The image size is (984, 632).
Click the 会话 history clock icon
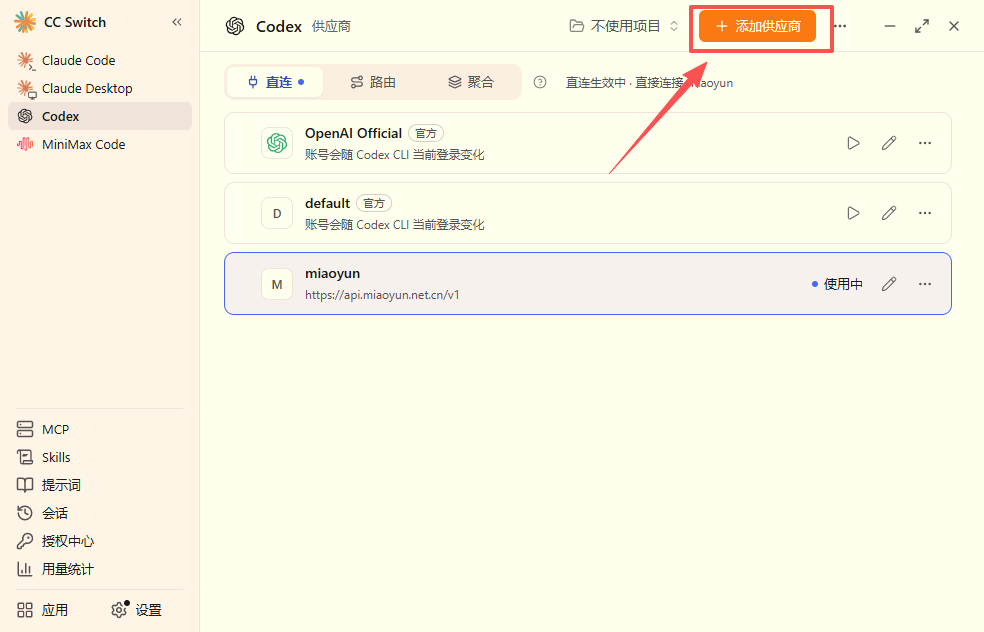pos(25,513)
